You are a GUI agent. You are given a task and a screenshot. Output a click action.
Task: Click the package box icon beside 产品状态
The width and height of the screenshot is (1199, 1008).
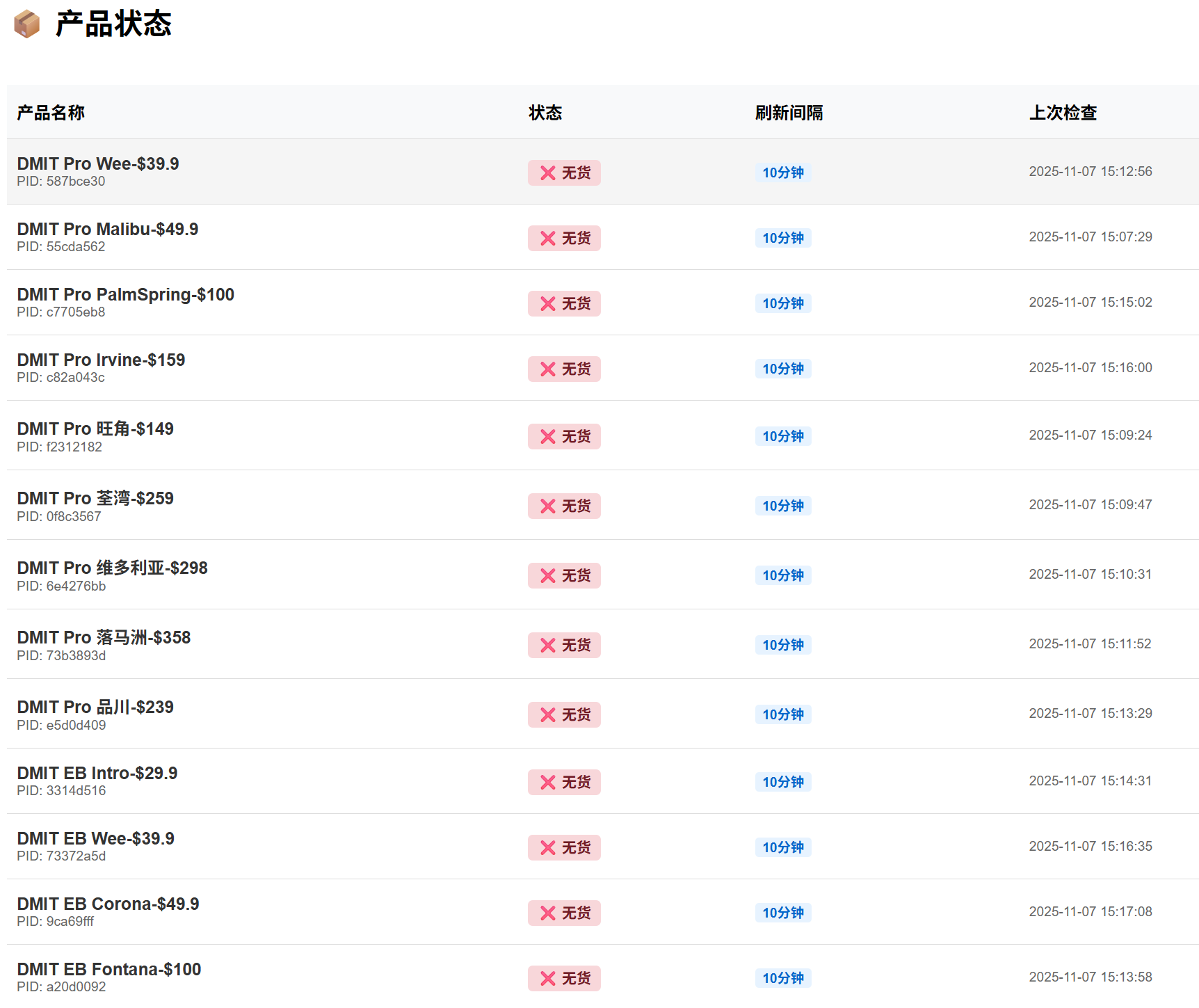click(27, 24)
